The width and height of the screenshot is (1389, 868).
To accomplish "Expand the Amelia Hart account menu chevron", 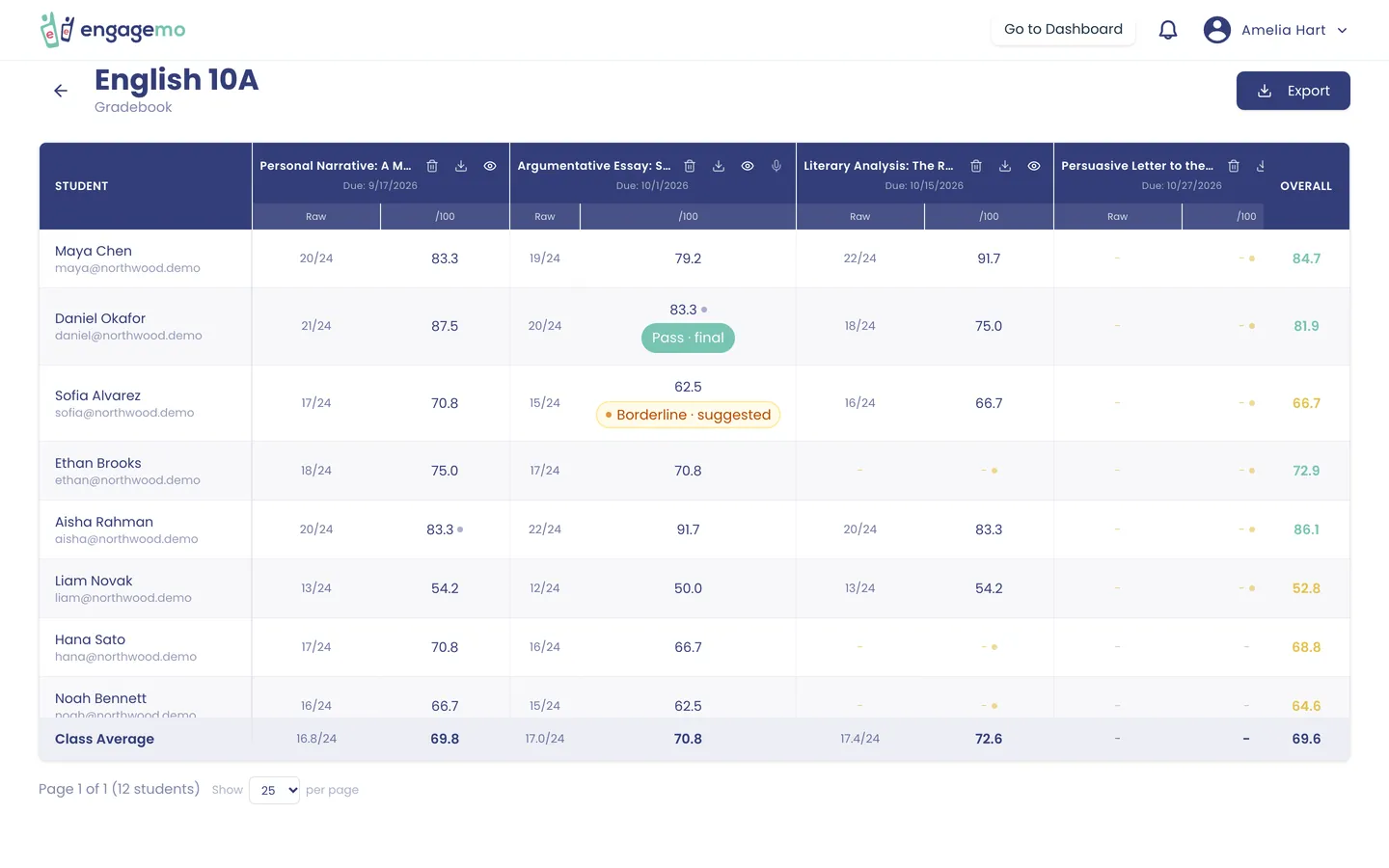I will [1342, 30].
